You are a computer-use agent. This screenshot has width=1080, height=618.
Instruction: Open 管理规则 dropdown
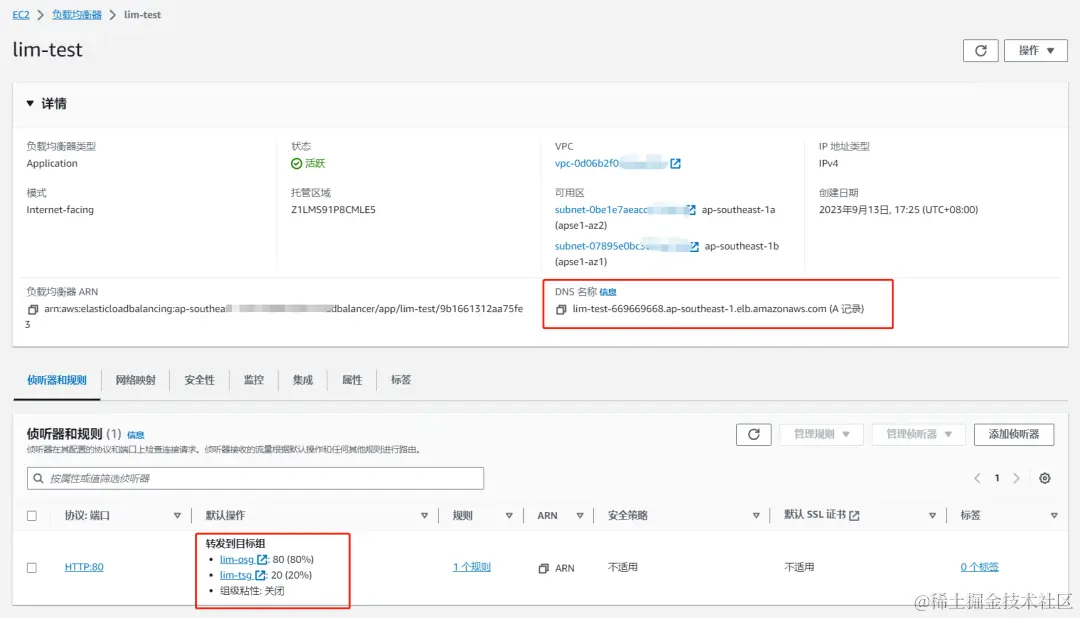(821, 434)
